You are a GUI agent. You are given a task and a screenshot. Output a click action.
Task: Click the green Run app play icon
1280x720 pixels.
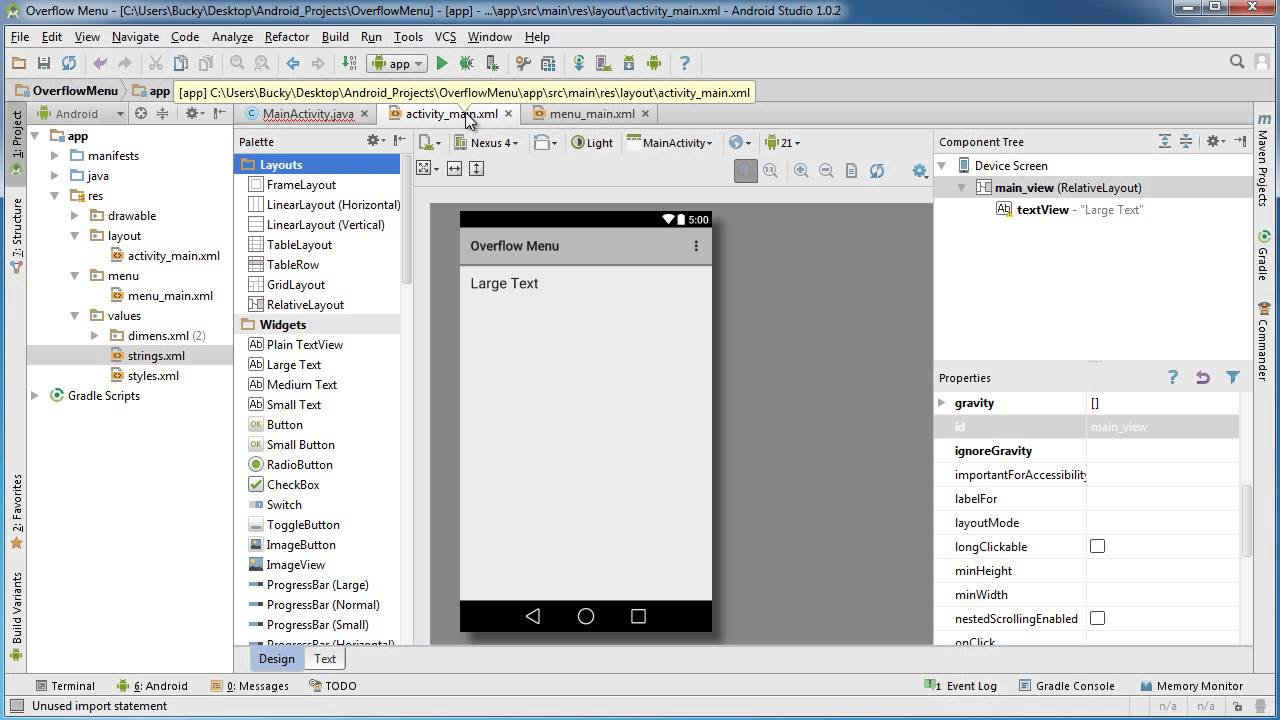pos(441,63)
